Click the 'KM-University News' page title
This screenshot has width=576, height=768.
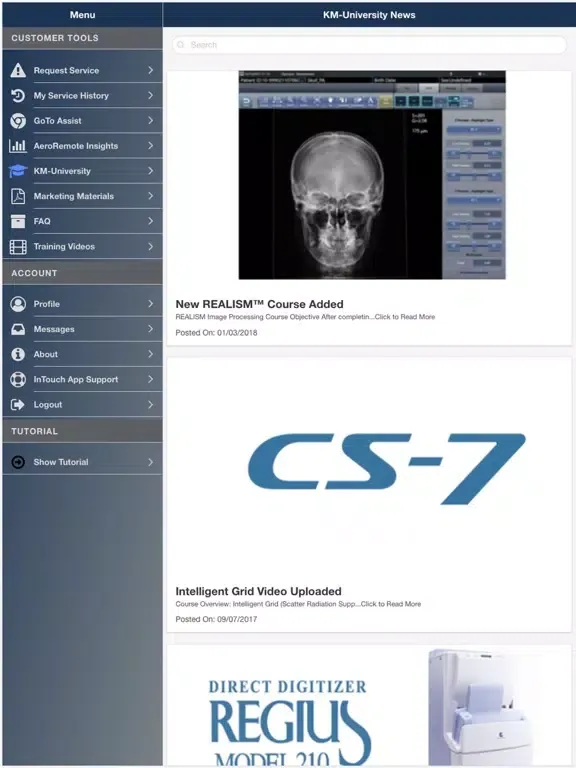point(369,15)
